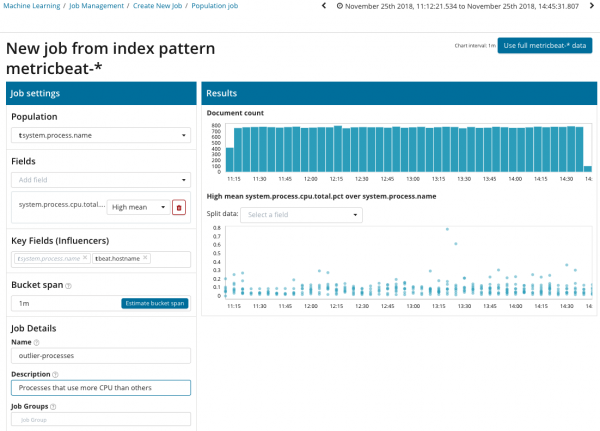
Task: Step the time range forward with right arrow
Action: pyautogui.click(x=591, y=7)
